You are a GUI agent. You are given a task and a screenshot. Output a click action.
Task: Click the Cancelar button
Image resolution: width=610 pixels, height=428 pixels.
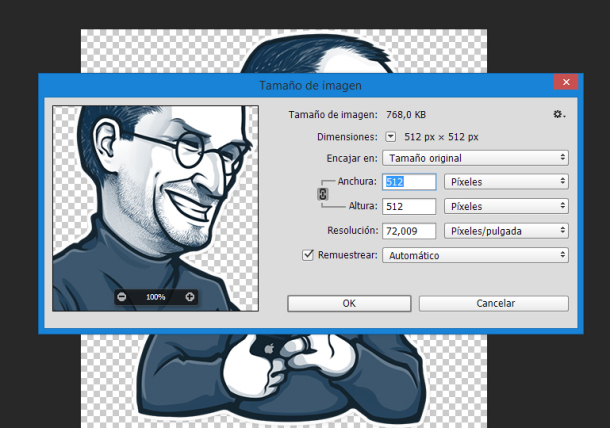[x=494, y=303]
